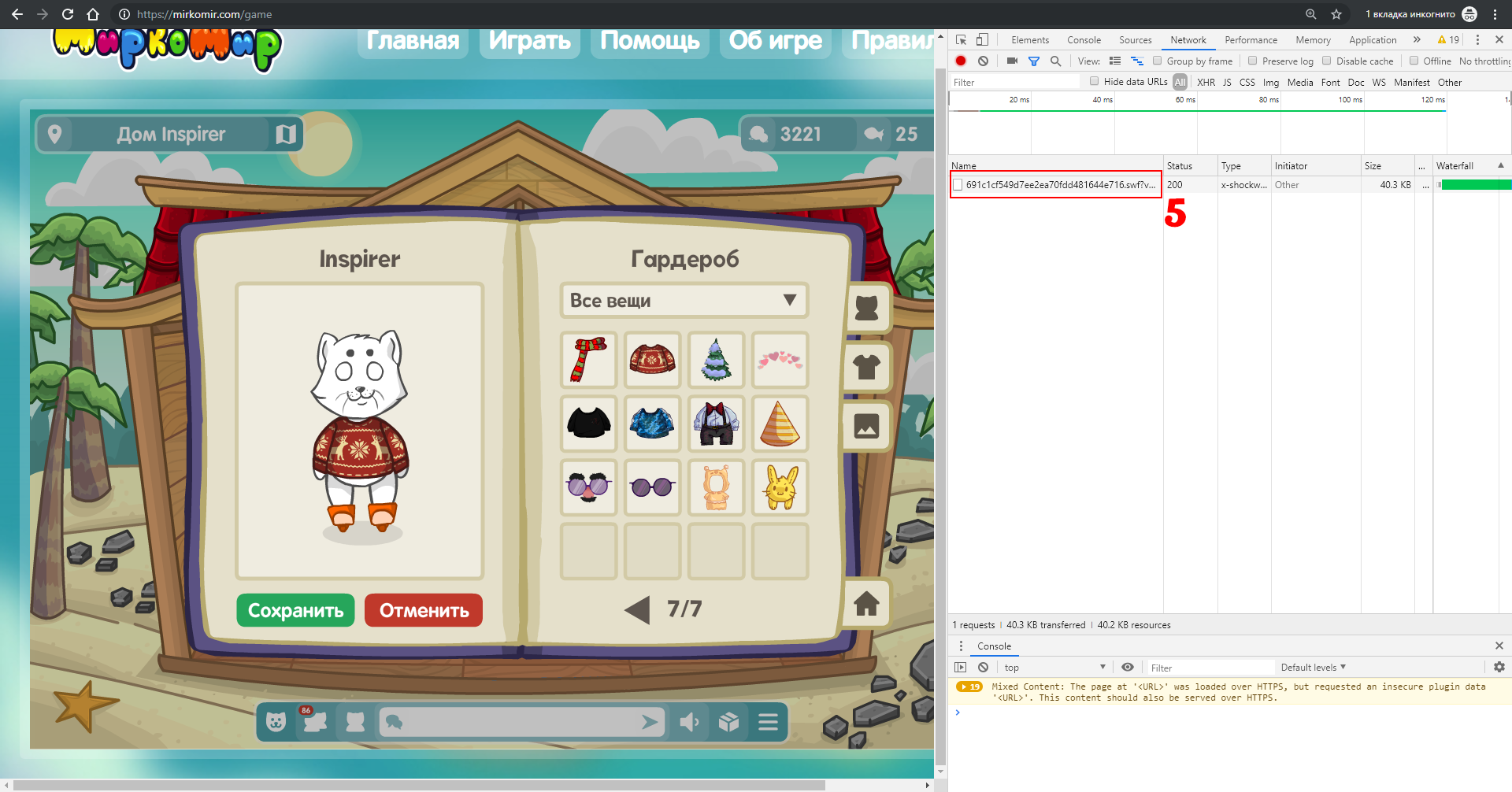
Task: Expand more DevTools tabs chevron
Action: point(1417,39)
